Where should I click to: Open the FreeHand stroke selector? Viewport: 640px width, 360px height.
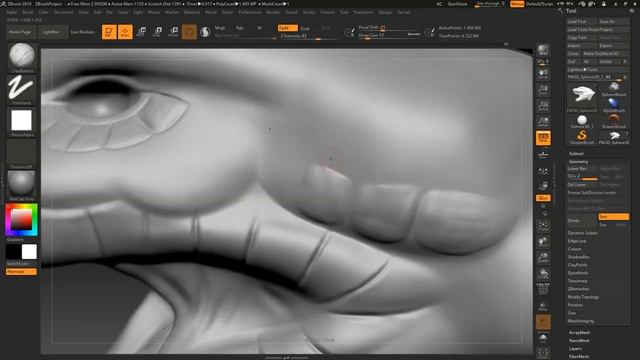point(22,90)
